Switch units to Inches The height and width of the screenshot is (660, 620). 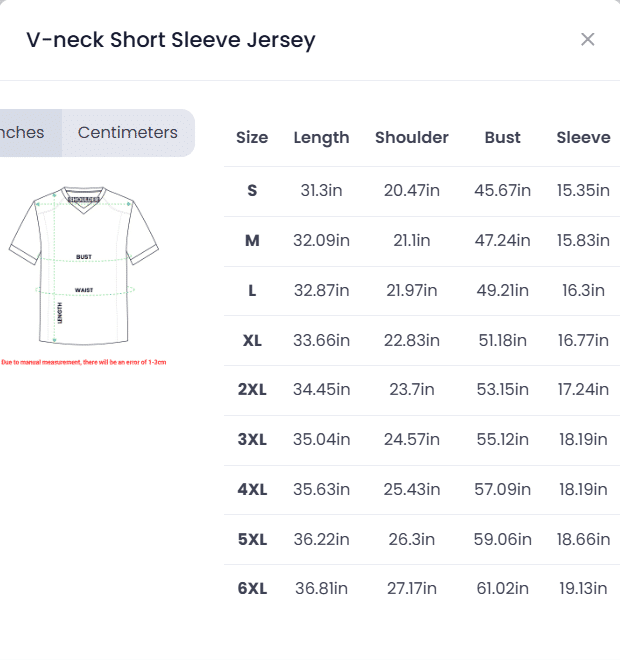24,133
